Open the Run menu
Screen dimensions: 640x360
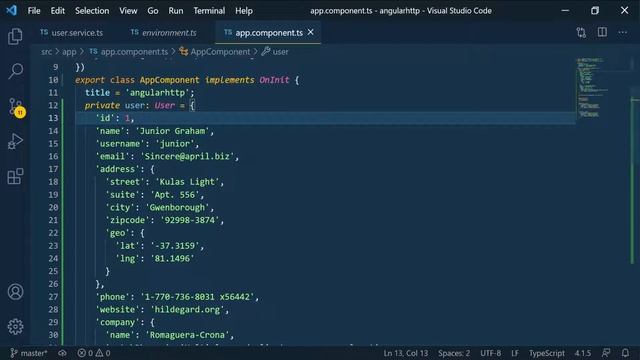click(x=176, y=11)
